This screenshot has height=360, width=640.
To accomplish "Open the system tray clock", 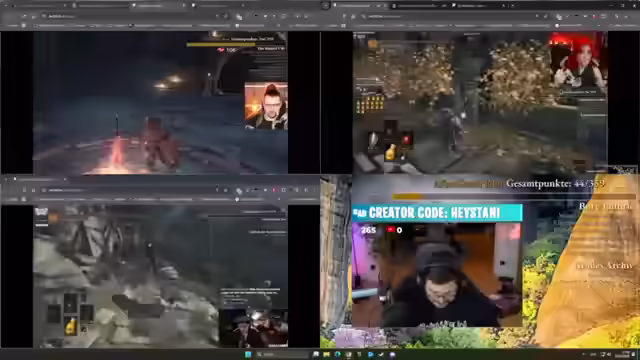I will [622, 354].
